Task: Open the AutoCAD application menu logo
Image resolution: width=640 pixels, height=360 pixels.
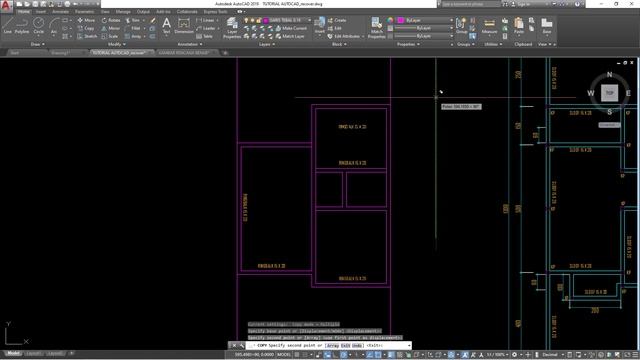Action: click(6, 6)
